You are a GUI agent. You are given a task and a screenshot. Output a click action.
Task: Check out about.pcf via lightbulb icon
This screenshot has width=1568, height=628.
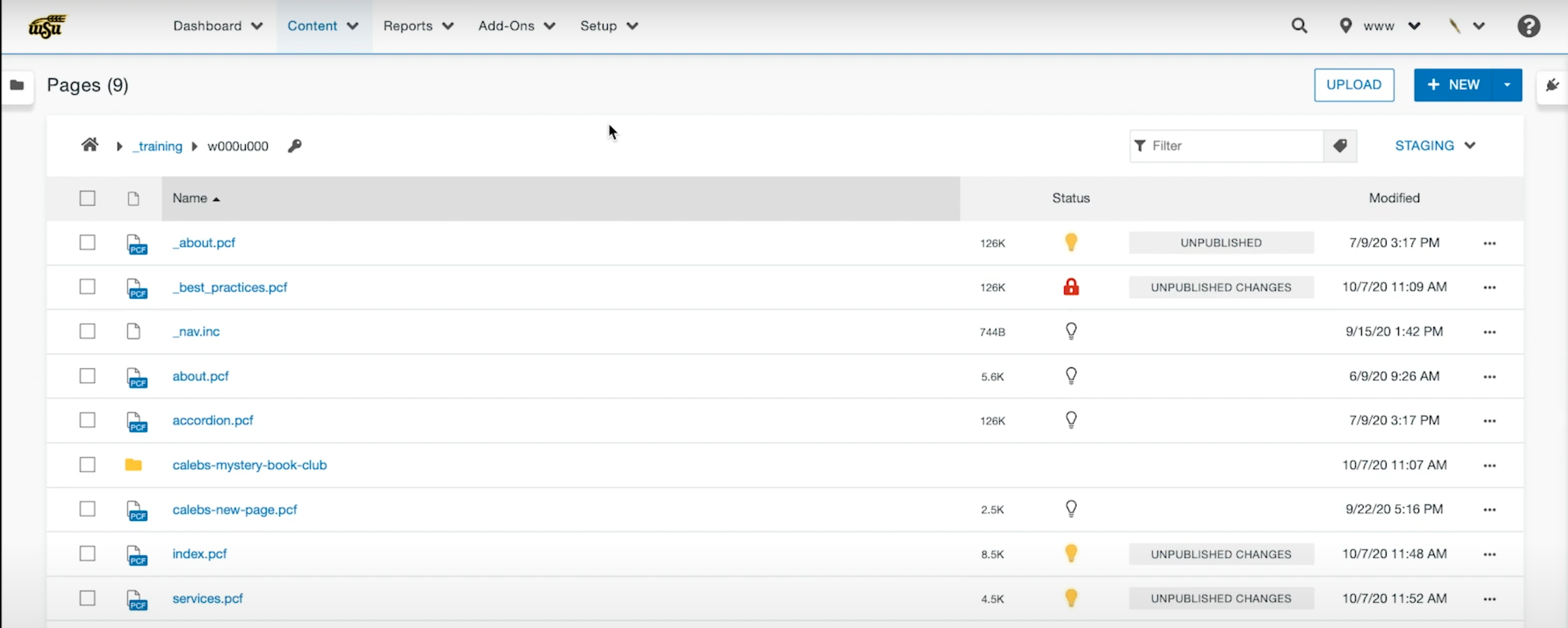pyautogui.click(x=1071, y=376)
